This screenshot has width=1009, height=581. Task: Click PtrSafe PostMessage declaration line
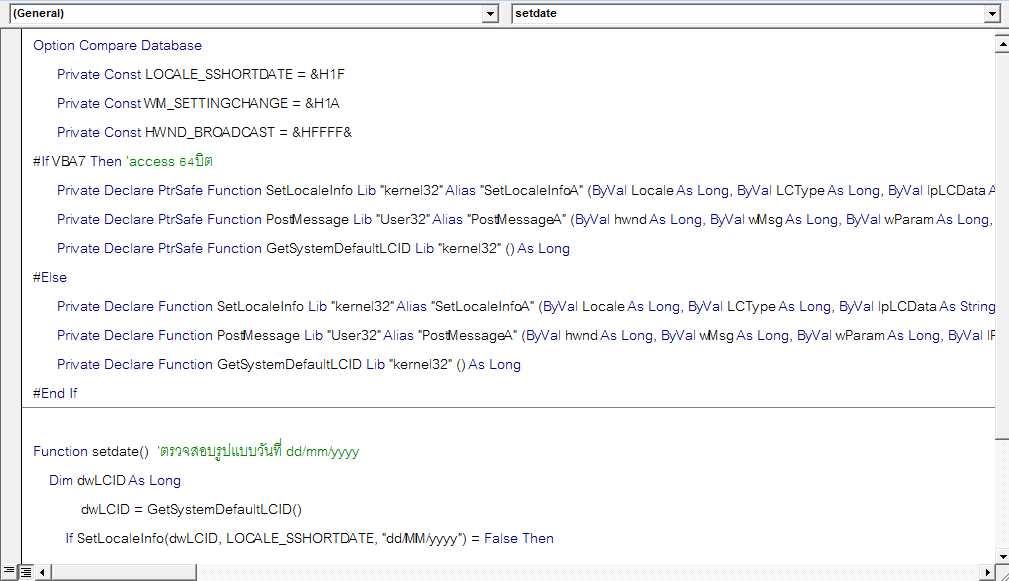tap(526, 219)
